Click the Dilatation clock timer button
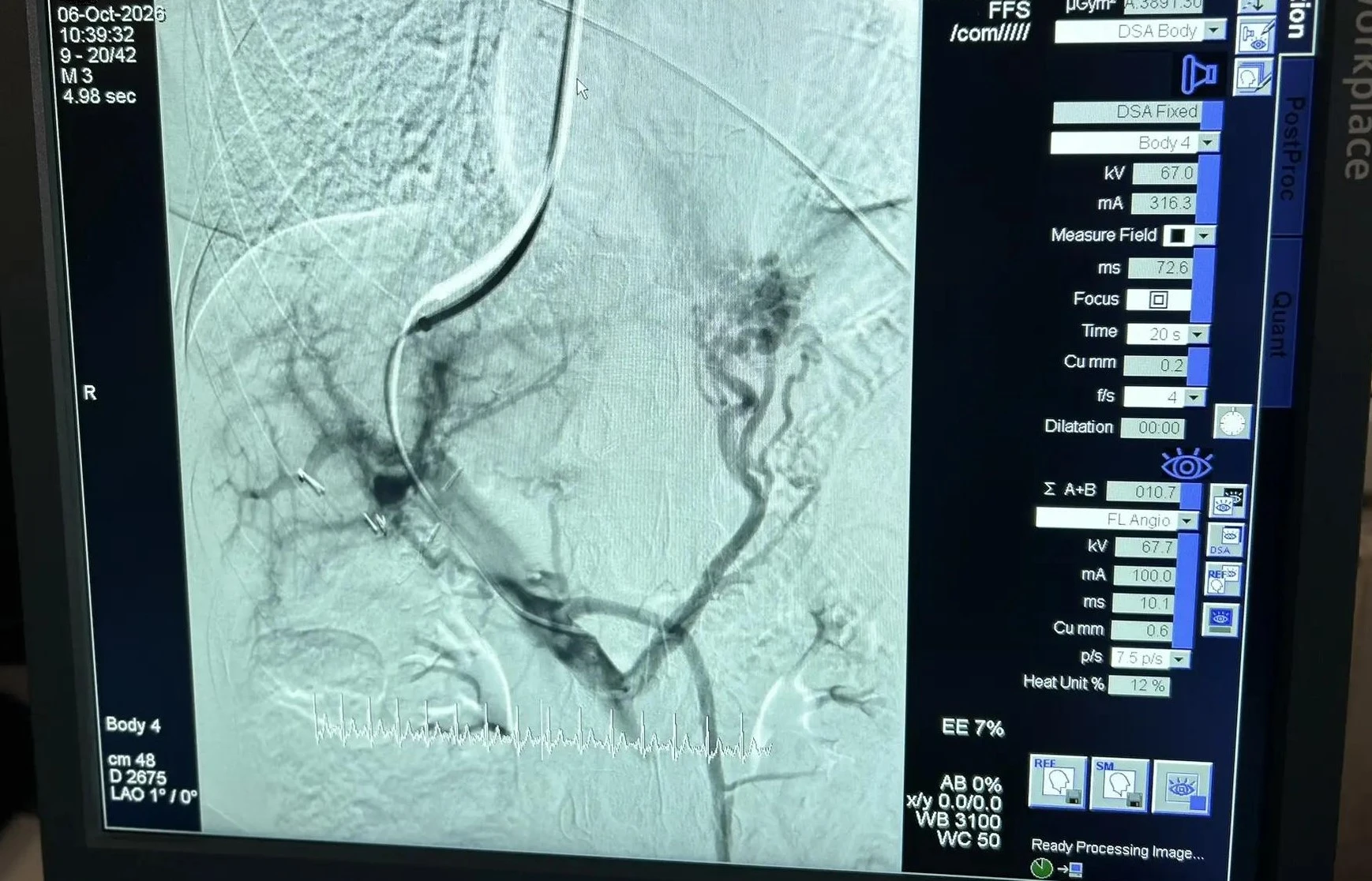This screenshot has width=1372, height=881. coord(1232,422)
